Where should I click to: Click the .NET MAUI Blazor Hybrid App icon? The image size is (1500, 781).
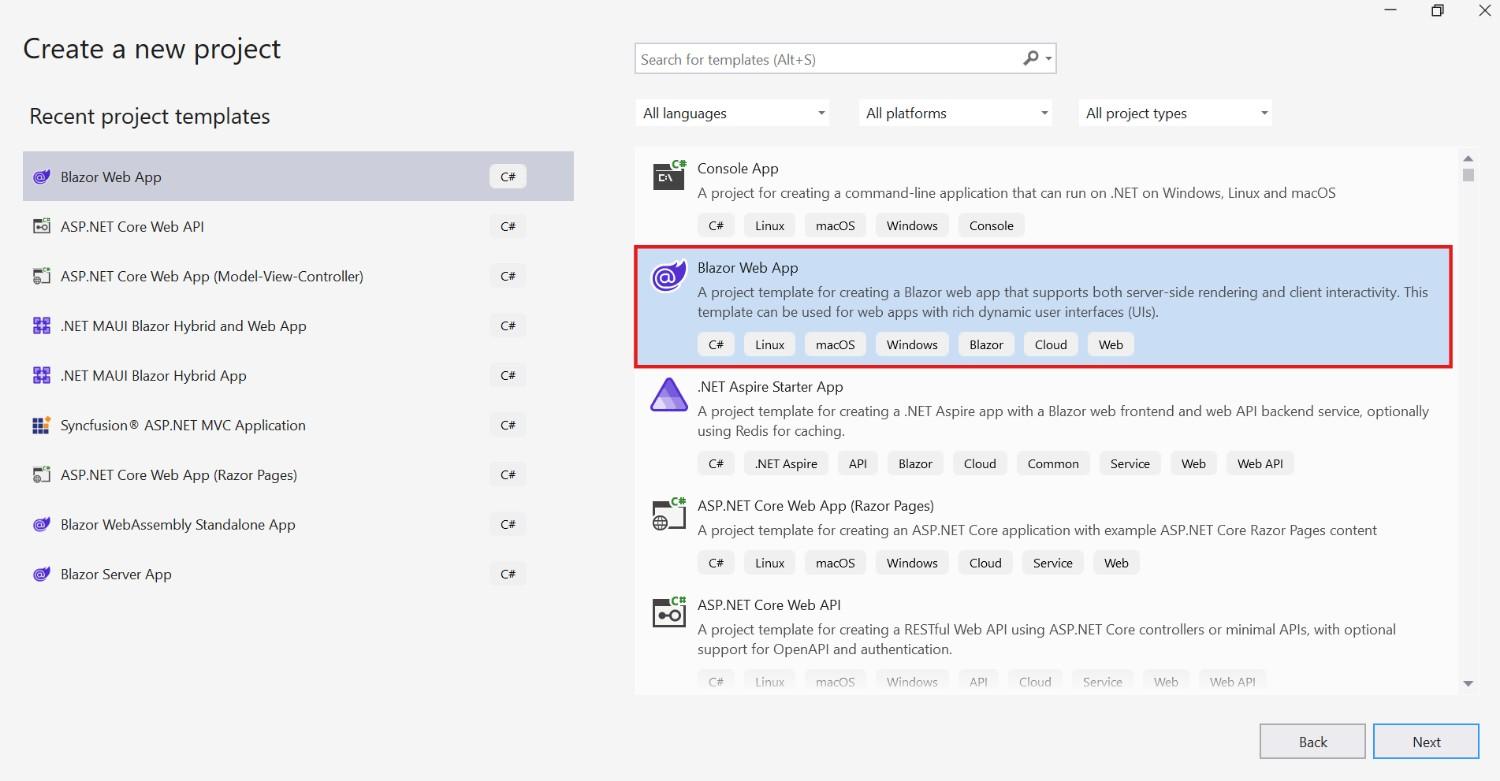(x=41, y=376)
